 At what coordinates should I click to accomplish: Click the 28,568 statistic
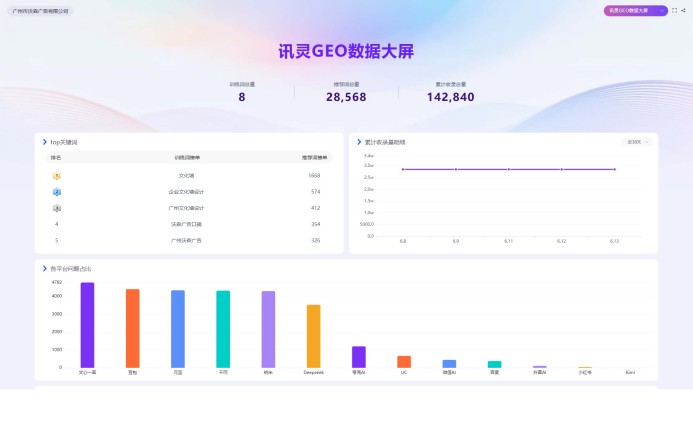pyautogui.click(x=346, y=97)
